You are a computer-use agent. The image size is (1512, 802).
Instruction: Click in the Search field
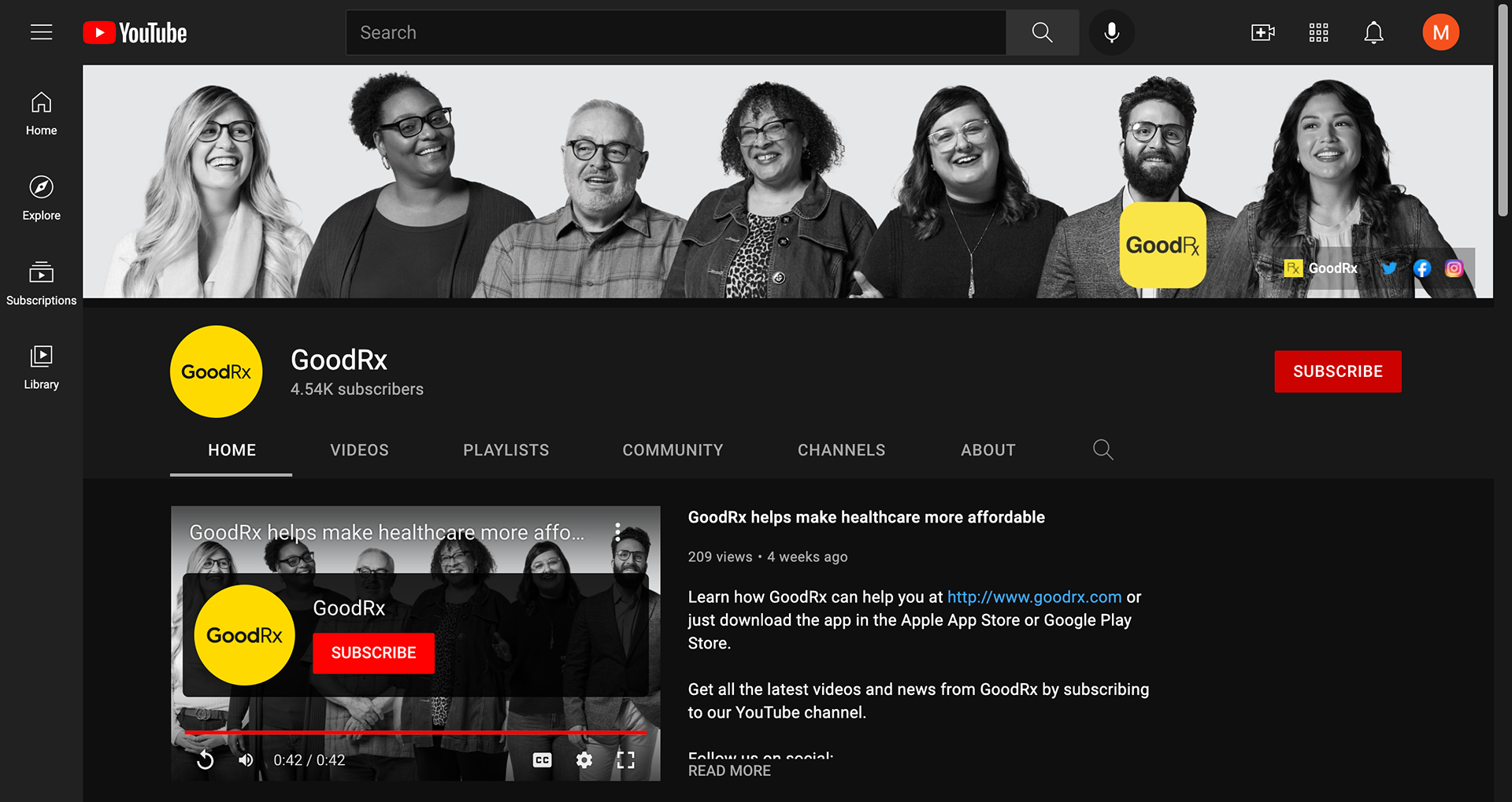(676, 32)
